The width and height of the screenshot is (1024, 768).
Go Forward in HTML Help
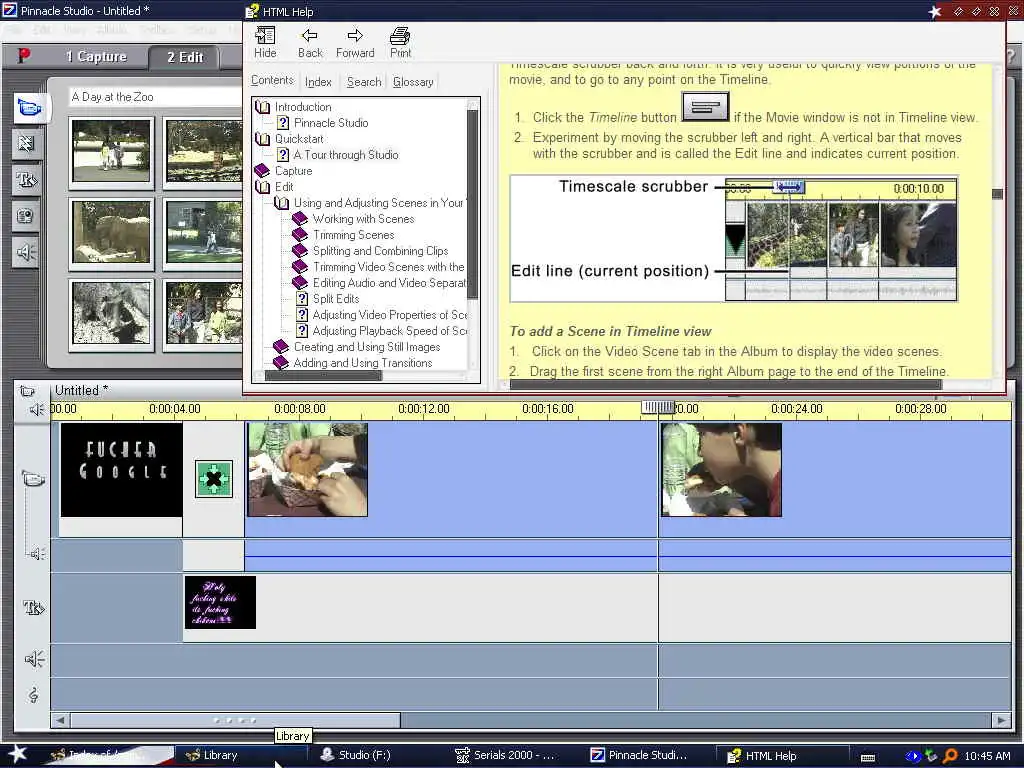(355, 42)
